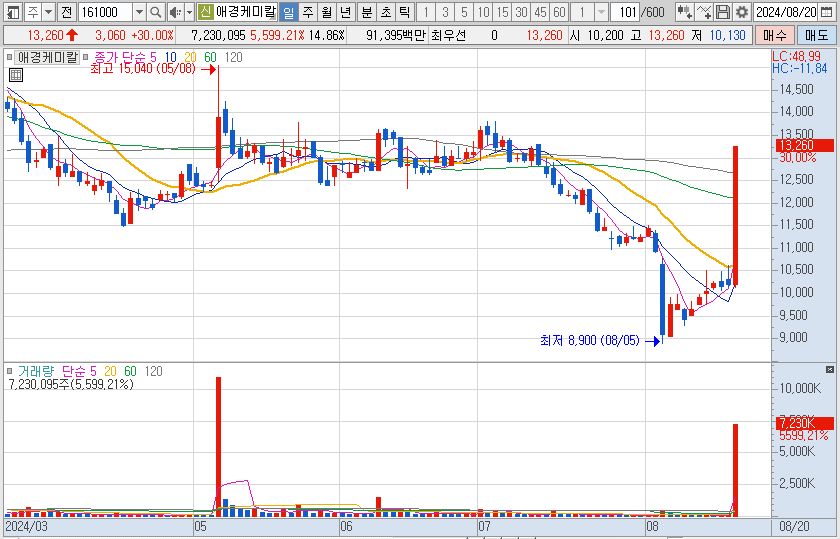This screenshot has height=539, width=840.
Task: Click the 매수 buy button
Action: (775, 36)
